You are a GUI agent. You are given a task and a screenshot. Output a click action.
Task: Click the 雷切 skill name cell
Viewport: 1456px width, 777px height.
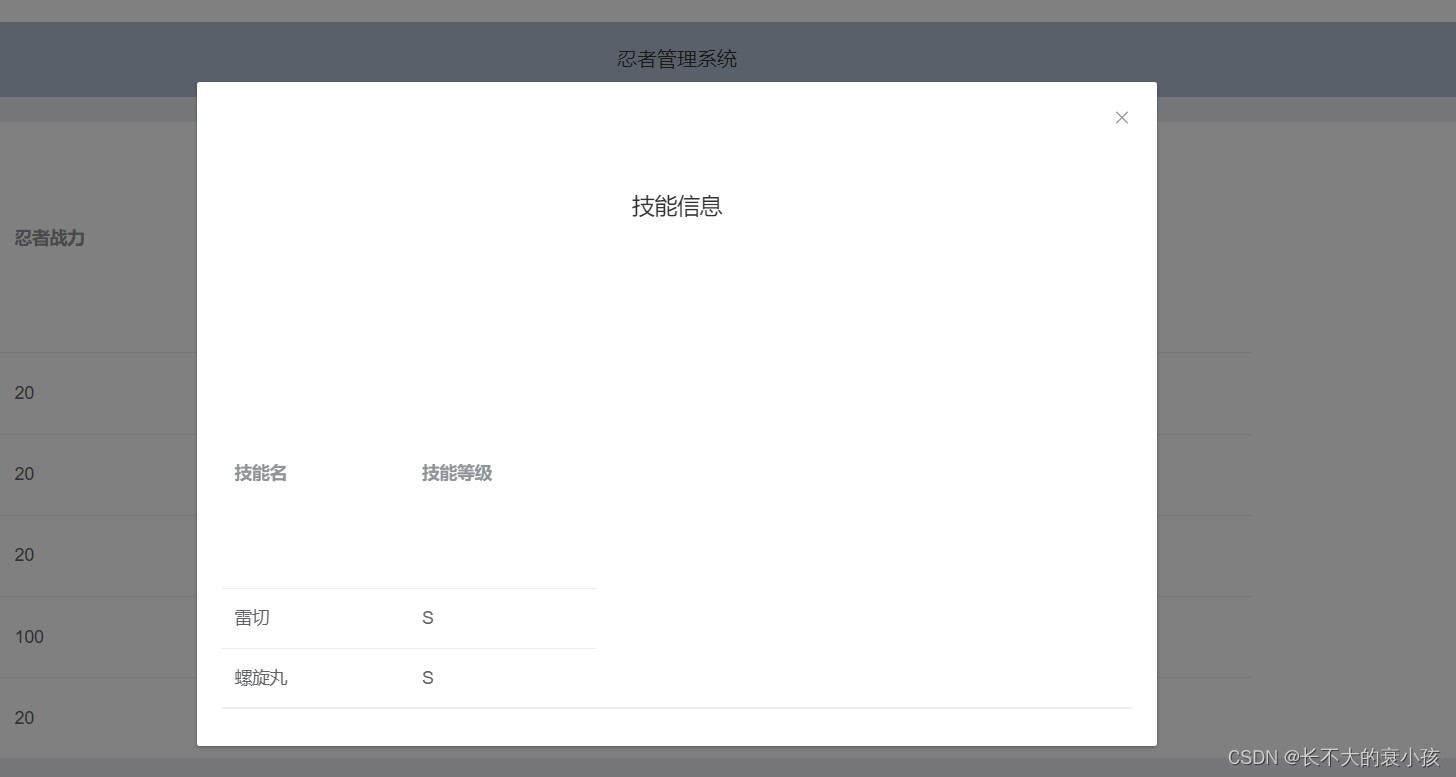click(x=252, y=618)
